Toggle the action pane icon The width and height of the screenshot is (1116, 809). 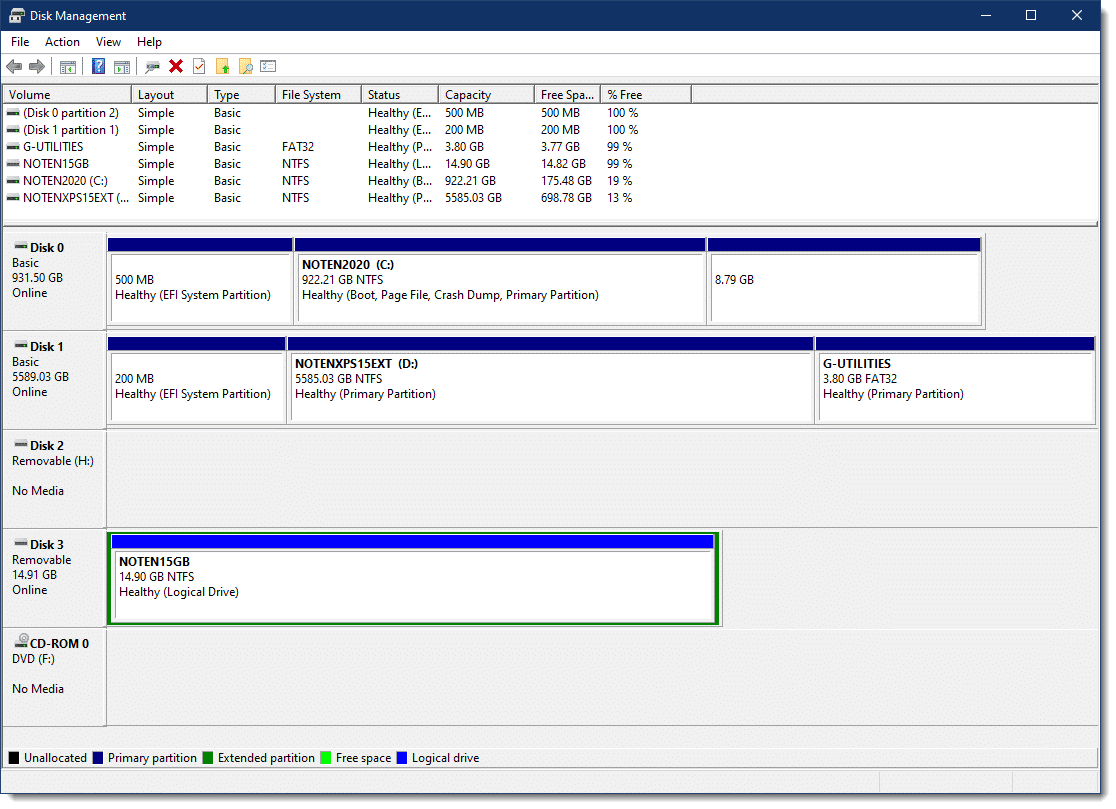coord(121,66)
